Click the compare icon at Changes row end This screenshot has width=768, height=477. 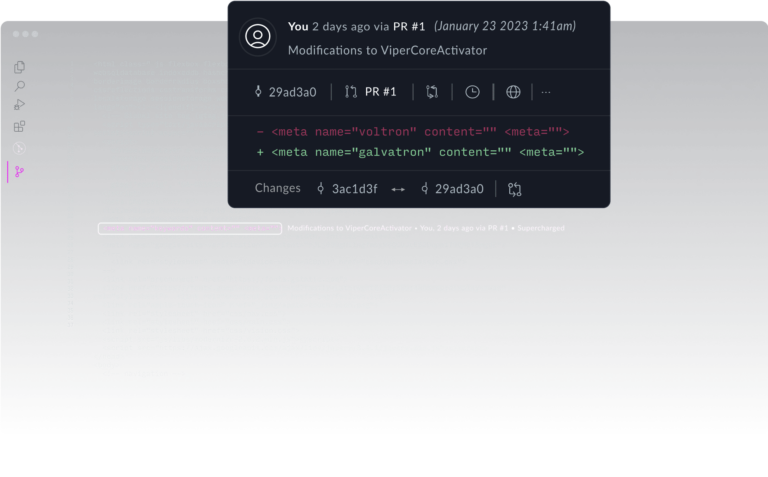[515, 188]
